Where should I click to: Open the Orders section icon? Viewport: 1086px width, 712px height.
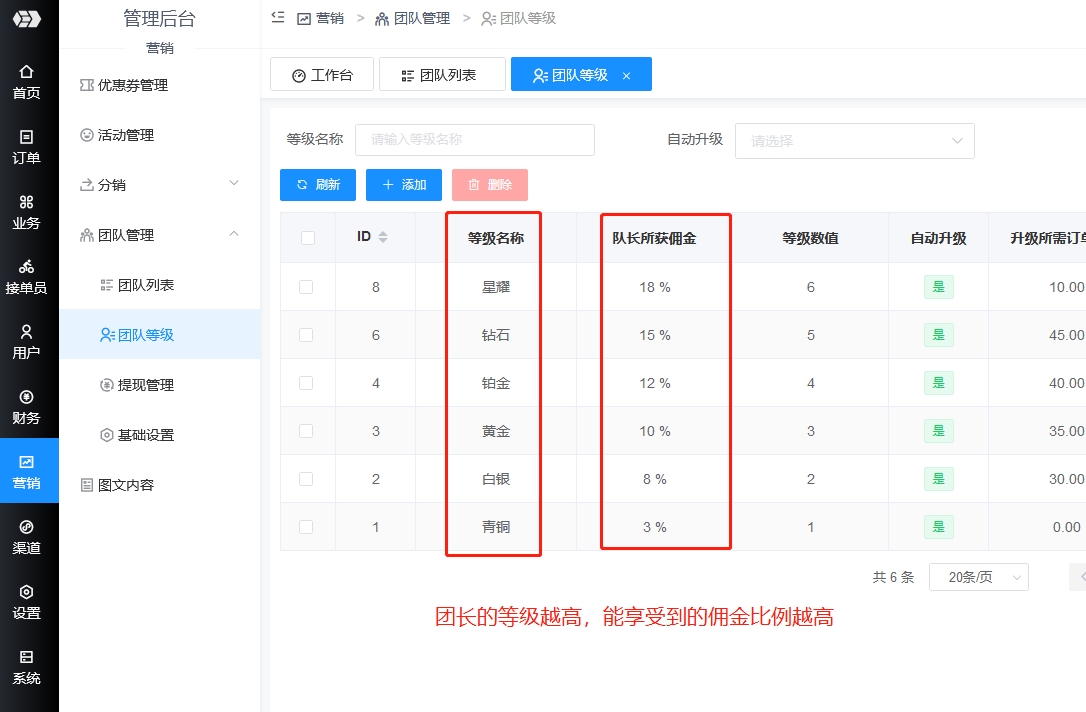27,137
